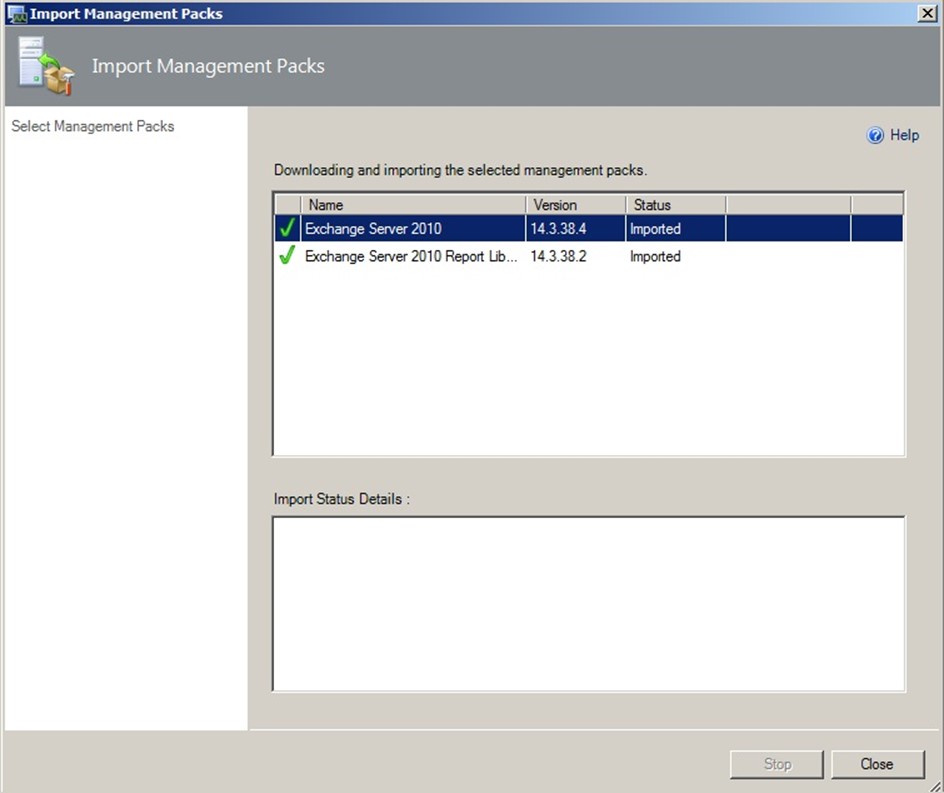Screen dimensions: 944x793
Task: Select the Exchange Server 2010 Report Lib... row
Action: [589, 257]
